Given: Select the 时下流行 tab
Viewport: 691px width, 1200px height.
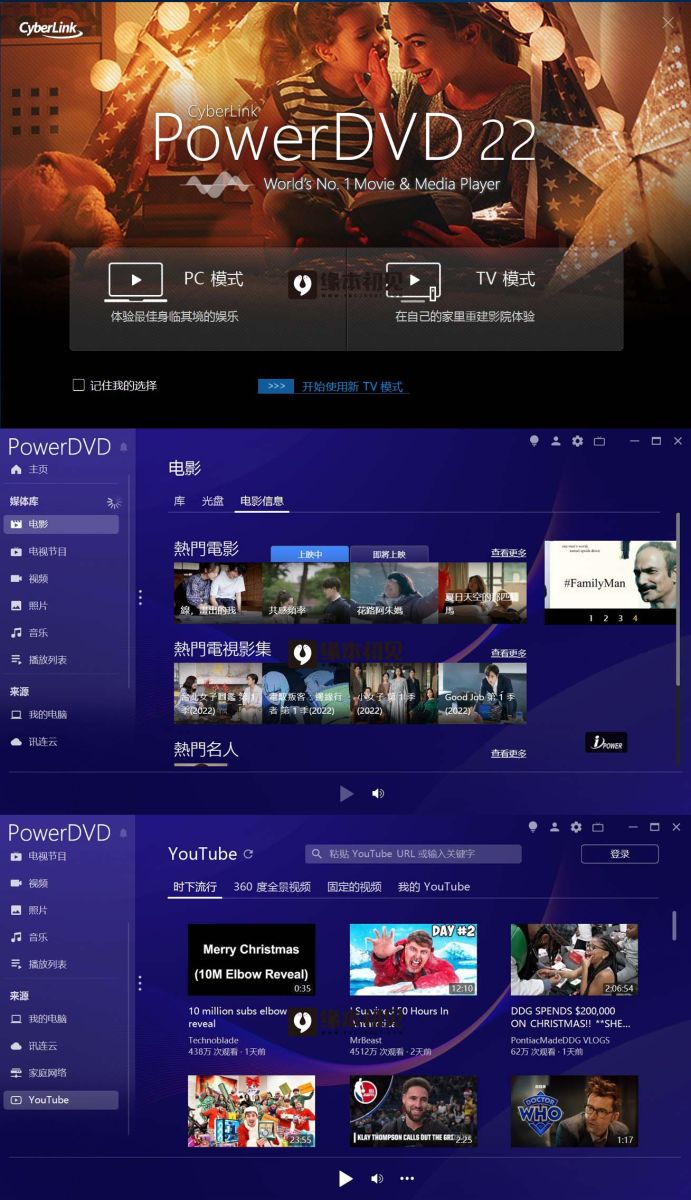Looking at the screenshot, I should 194,886.
